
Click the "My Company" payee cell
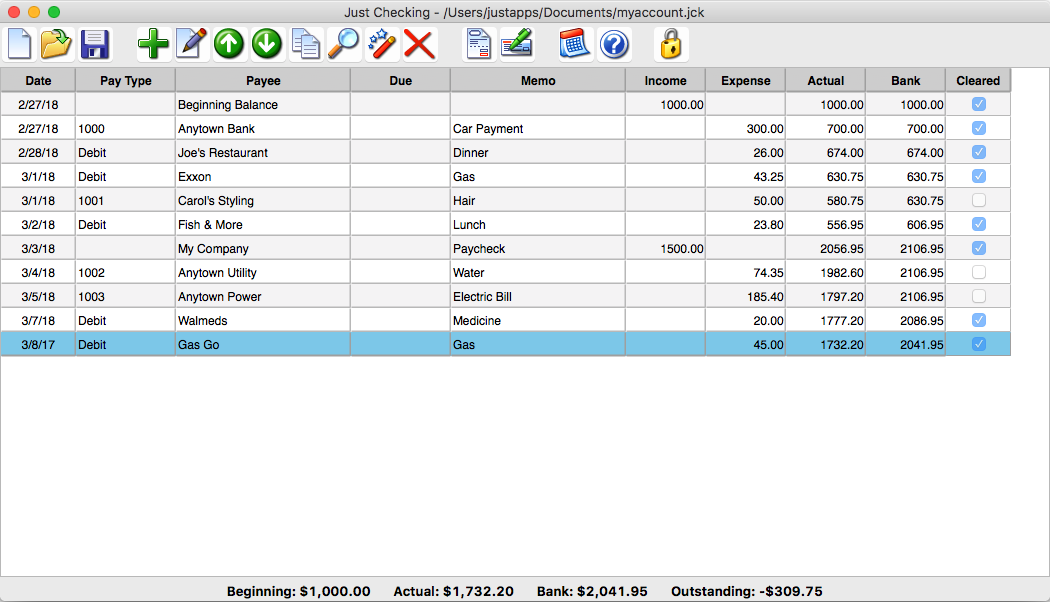tap(263, 248)
